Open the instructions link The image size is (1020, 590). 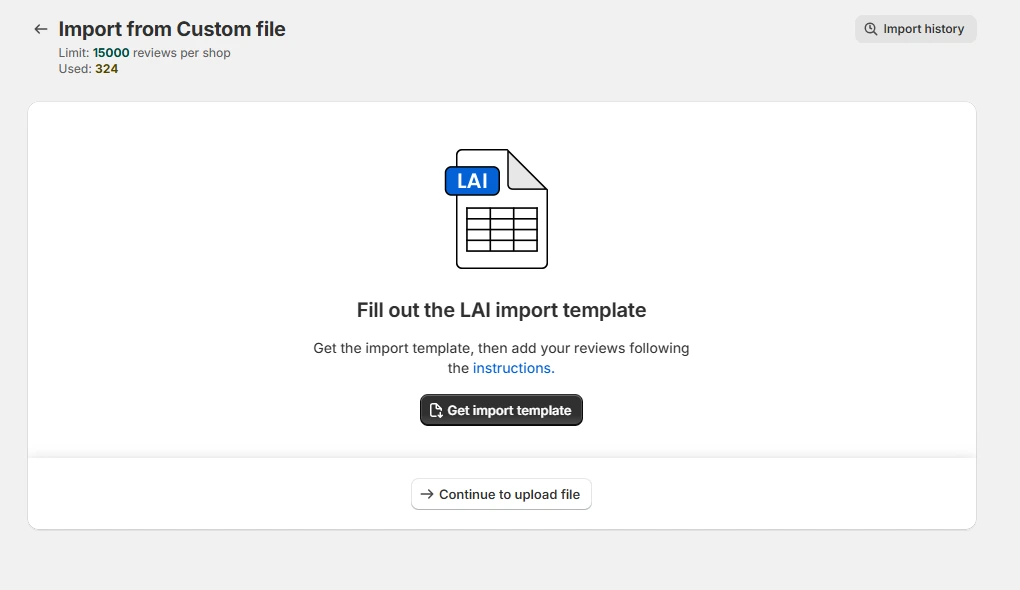tap(513, 368)
